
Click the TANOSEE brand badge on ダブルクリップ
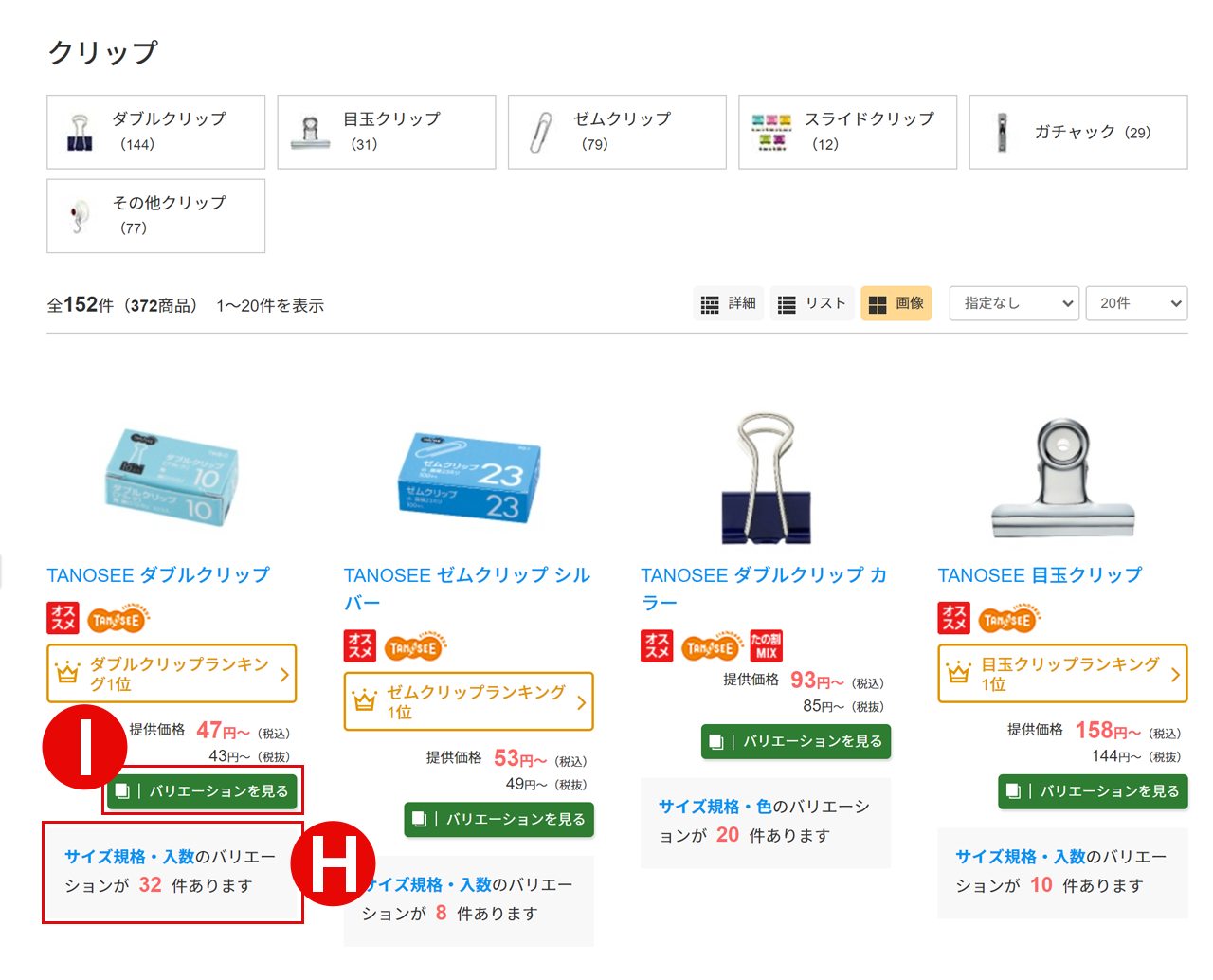pos(118,619)
